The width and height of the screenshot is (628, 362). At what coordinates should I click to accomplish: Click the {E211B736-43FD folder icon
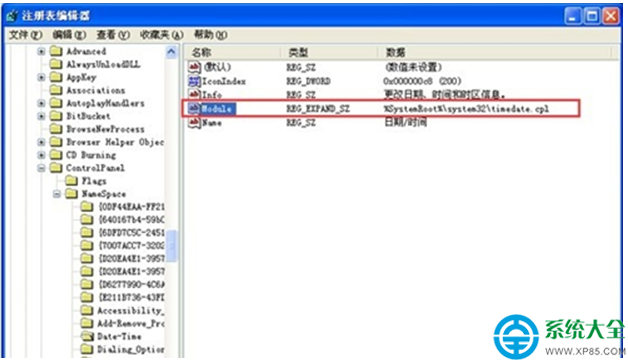click(87, 298)
